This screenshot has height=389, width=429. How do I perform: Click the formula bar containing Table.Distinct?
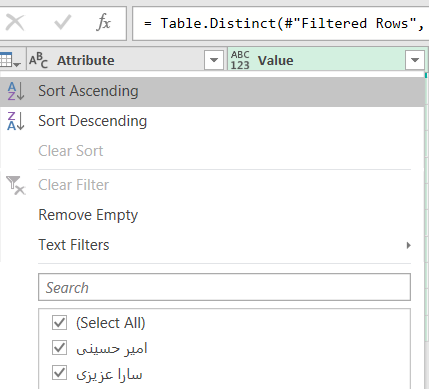pos(280,23)
